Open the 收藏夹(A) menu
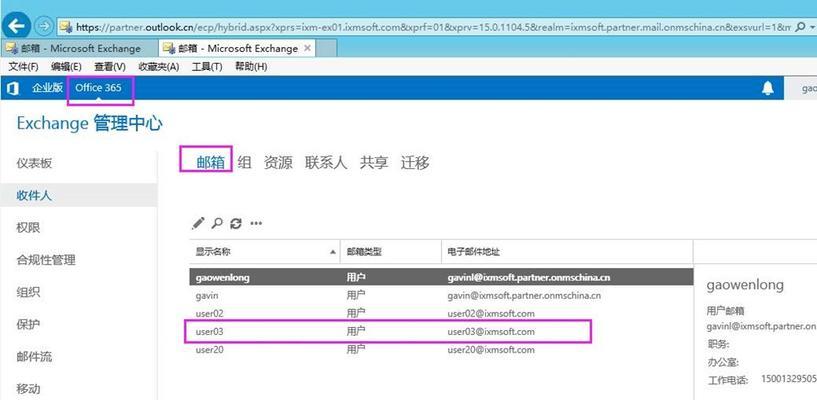Screen dimensions: 817x400 click(x=158, y=67)
